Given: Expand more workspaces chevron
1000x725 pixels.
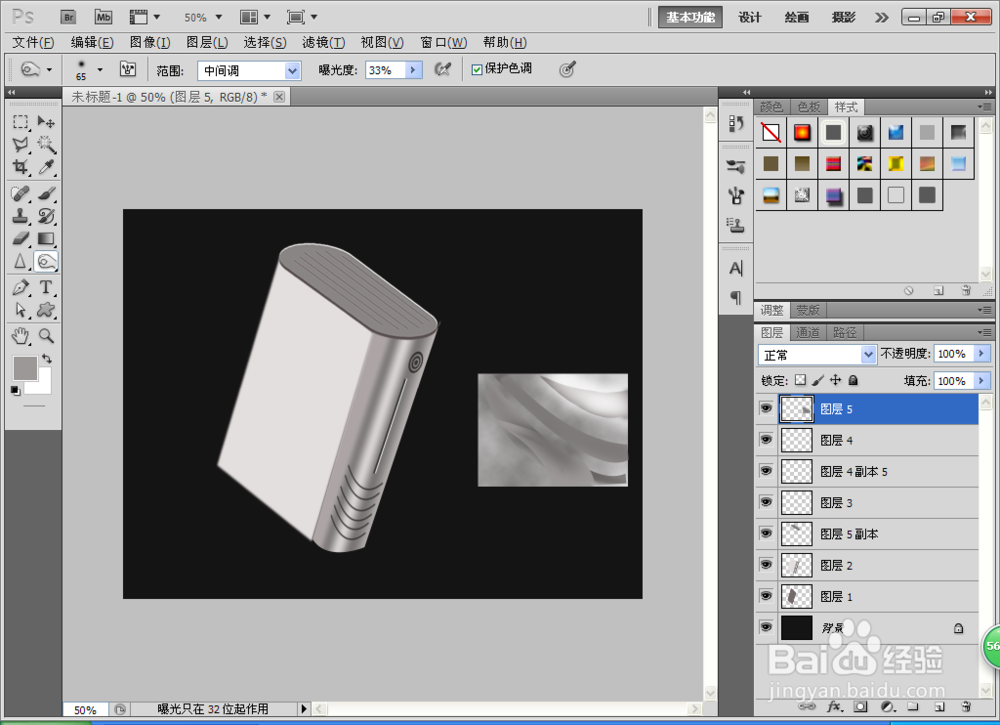Looking at the screenshot, I should (881, 17).
